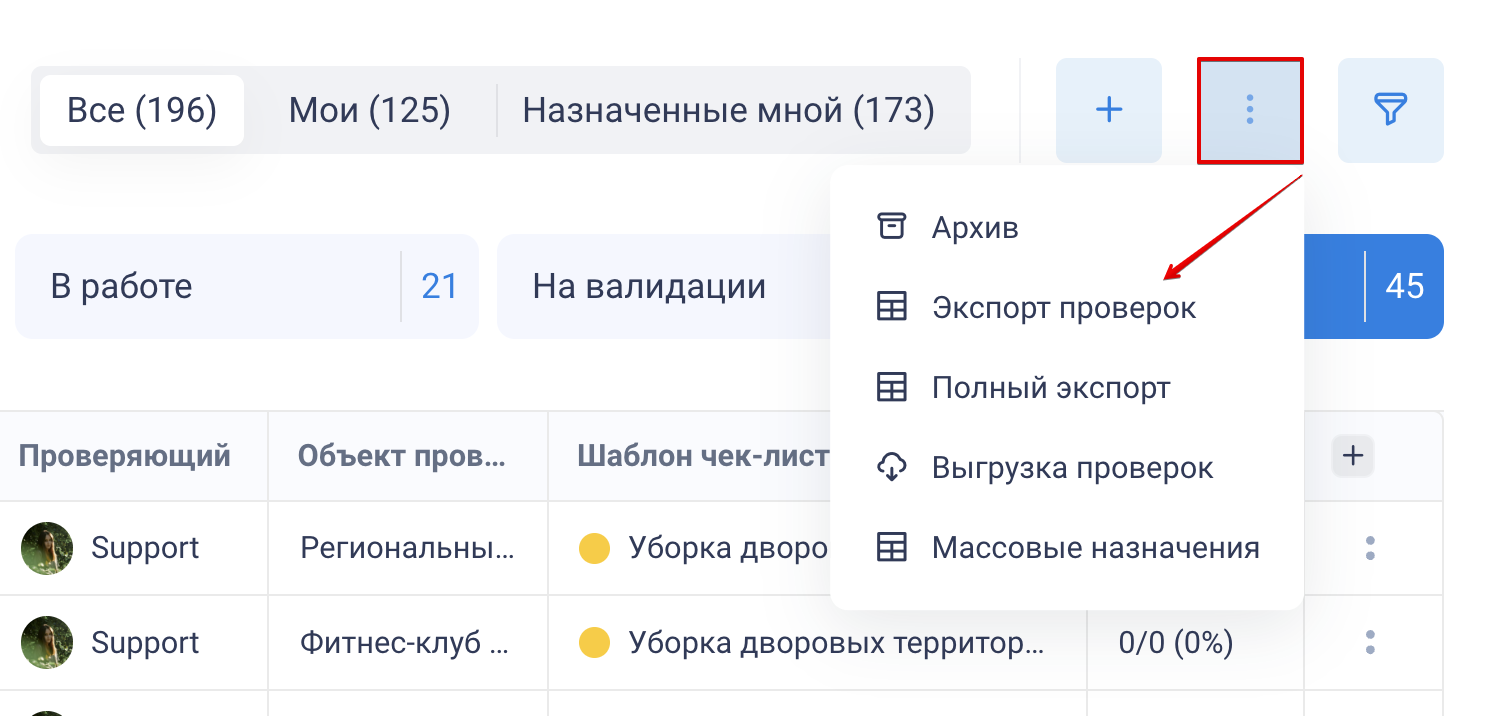Toggle the three-dot more options button in the toolbar

pyautogui.click(x=1250, y=110)
